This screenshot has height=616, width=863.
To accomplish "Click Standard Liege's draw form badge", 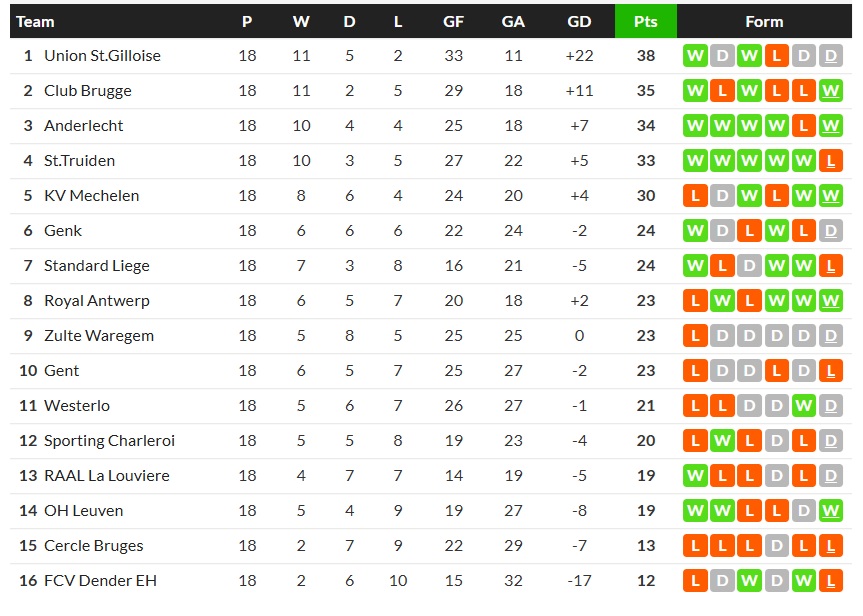I will click(749, 266).
